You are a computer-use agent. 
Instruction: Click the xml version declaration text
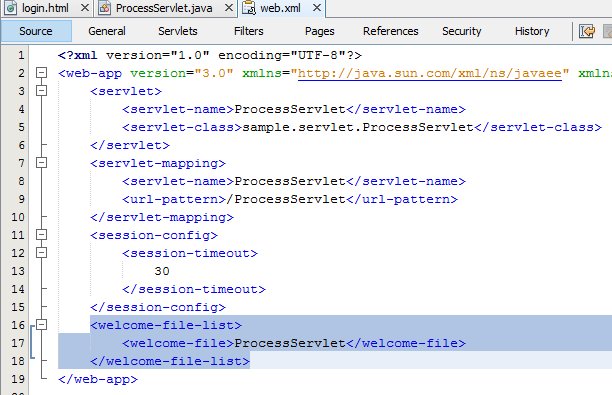click(x=210, y=55)
